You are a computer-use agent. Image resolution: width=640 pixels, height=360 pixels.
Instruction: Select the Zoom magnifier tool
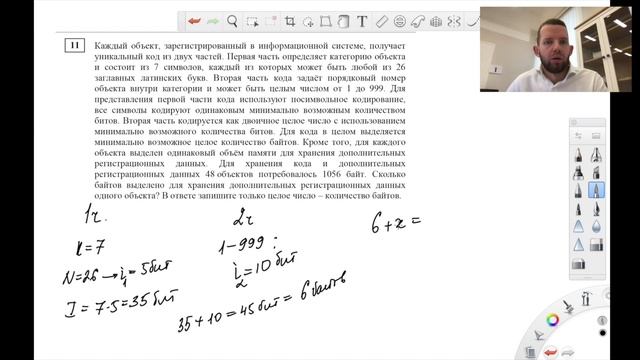(232, 21)
